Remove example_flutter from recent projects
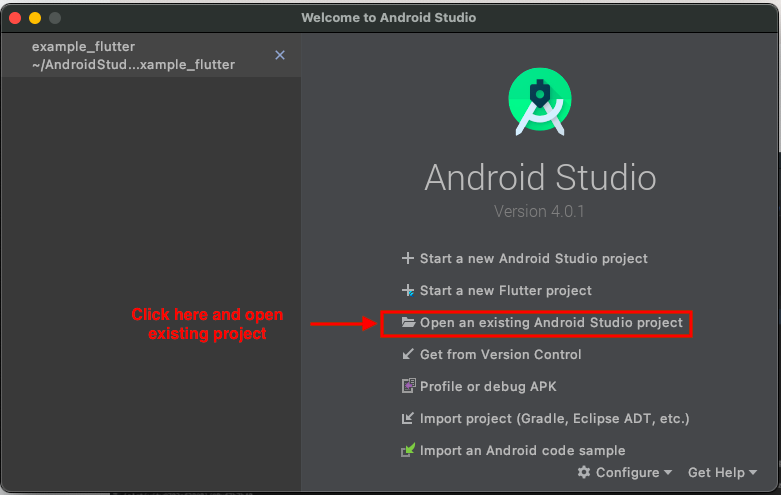781x495 pixels. point(280,55)
